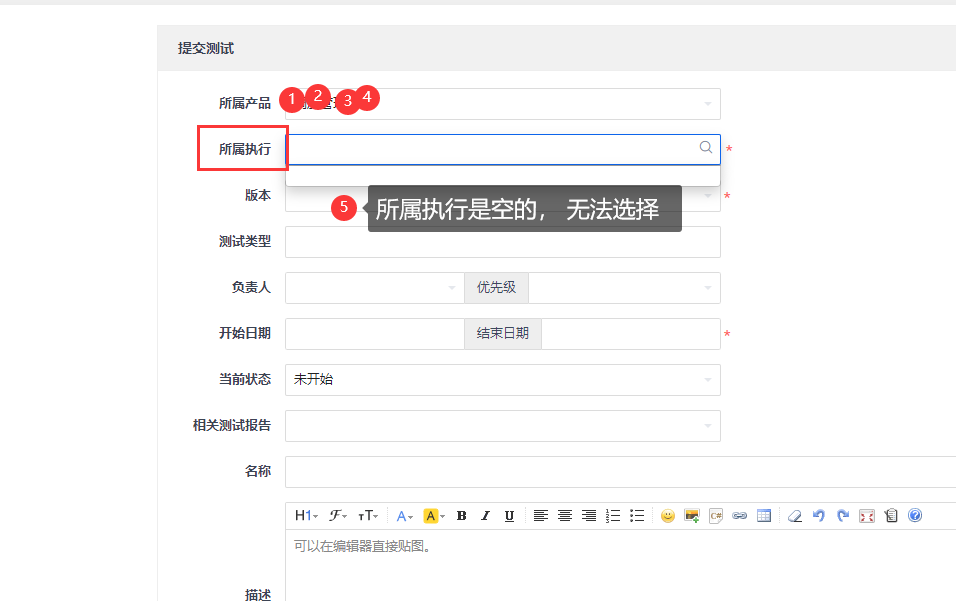Toggle fullscreen editor mode
Image resolution: width=956 pixels, height=601 pixels.
pyautogui.click(x=866, y=516)
